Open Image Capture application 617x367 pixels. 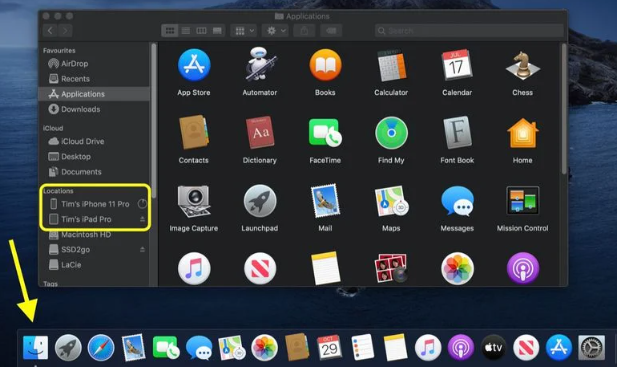194,201
